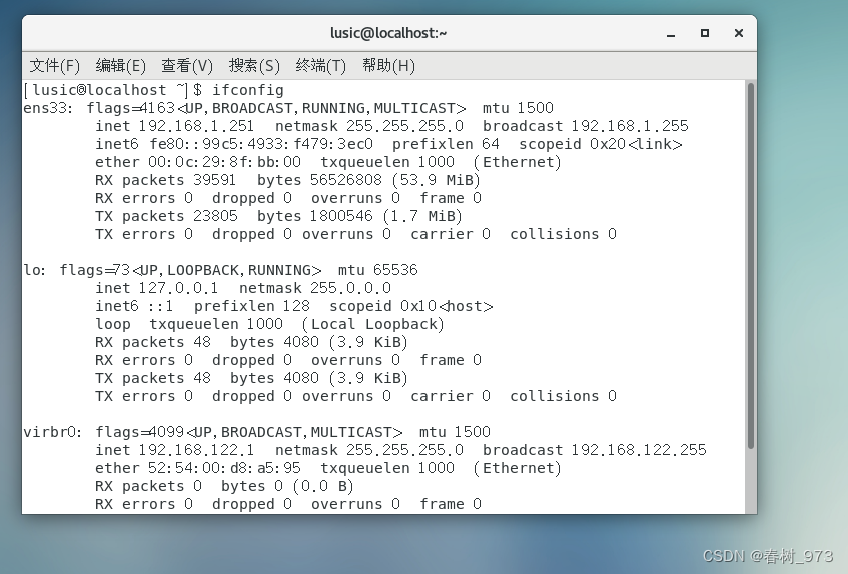The height and width of the screenshot is (574, 848).
Task: Click the (1.7 MiB) value
Action: point(423,216)
